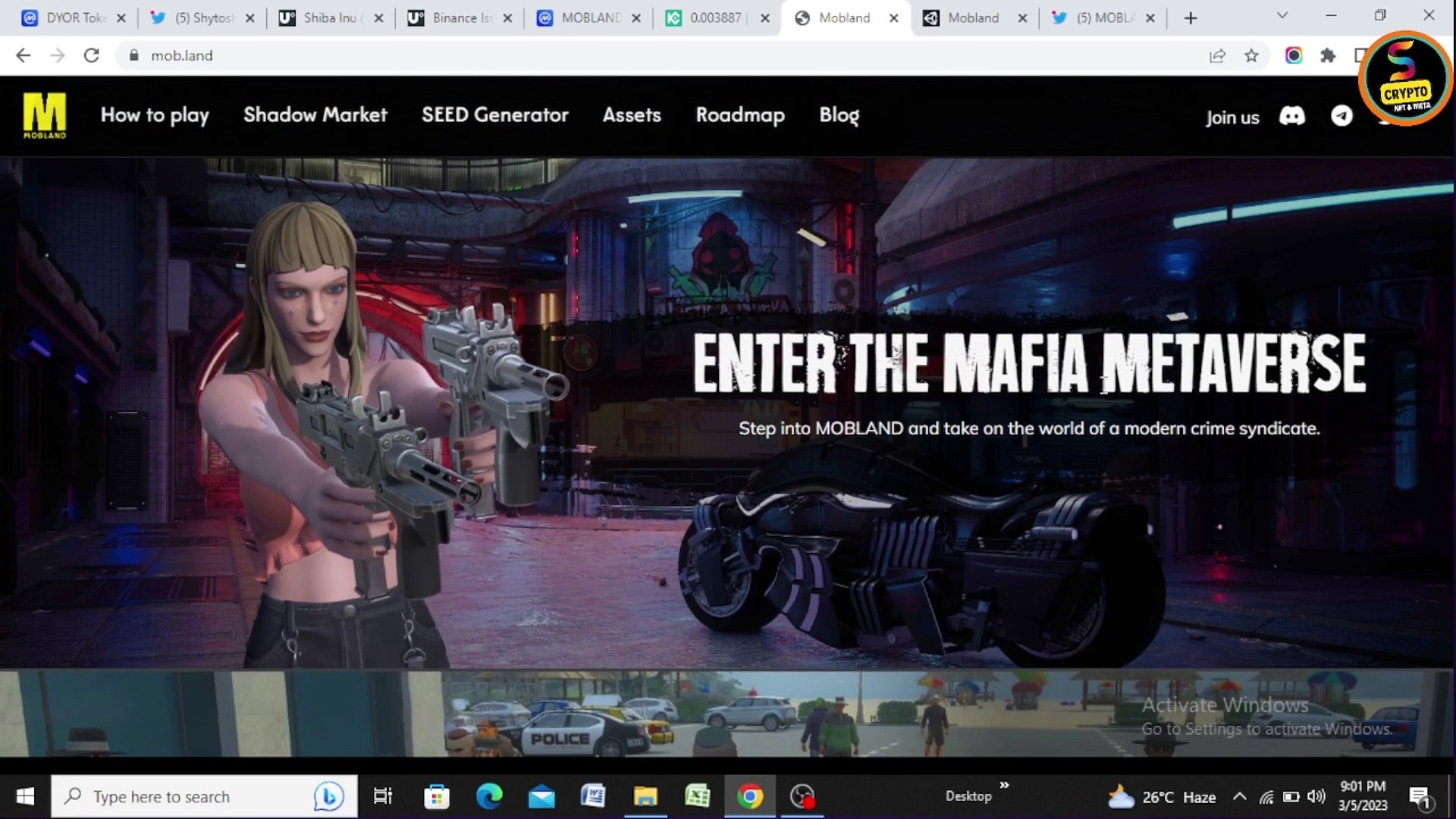The height and width of the screenshot is (819, 1456).
Task: Bookmark page with star icon
Action: [x=1251, y=55]
